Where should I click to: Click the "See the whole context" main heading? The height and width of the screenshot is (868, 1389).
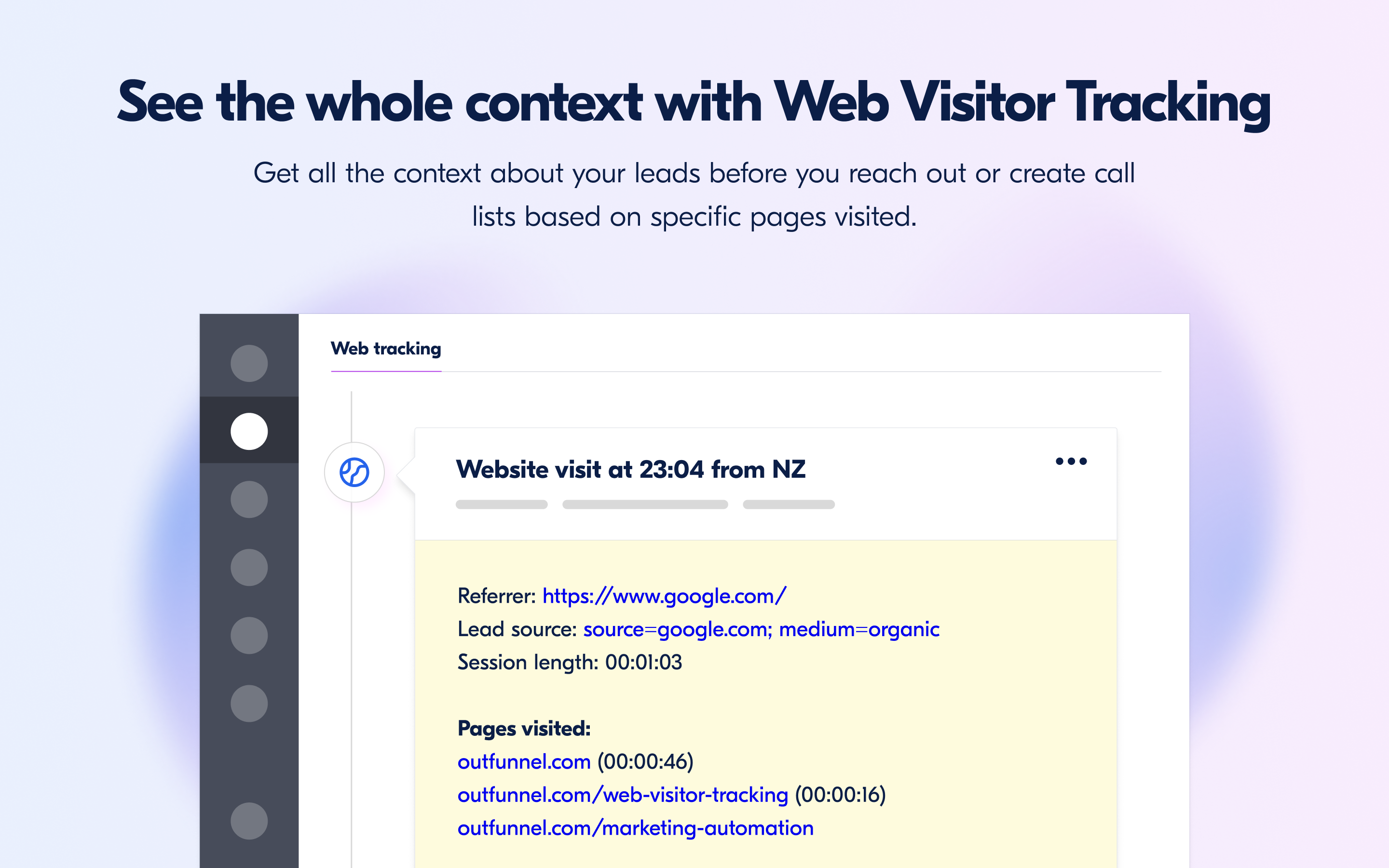coord(694,102)
